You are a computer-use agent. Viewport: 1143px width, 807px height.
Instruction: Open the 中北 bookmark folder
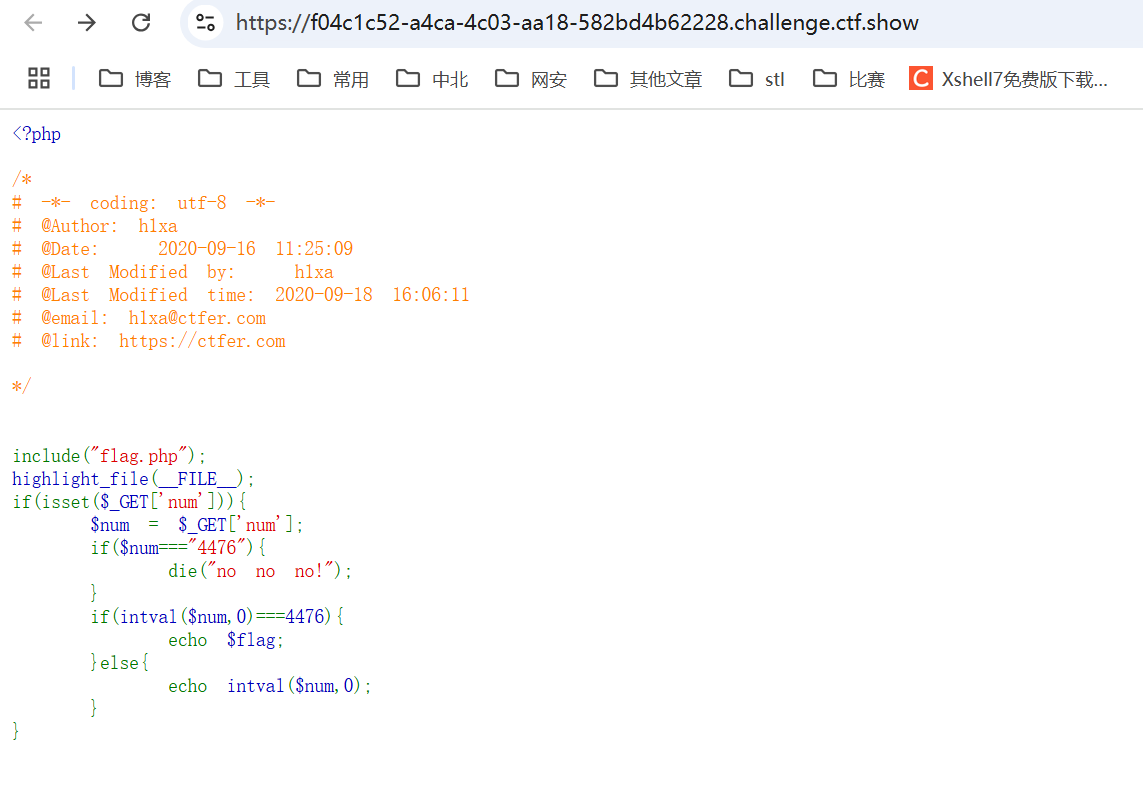[x=432, y=79]
